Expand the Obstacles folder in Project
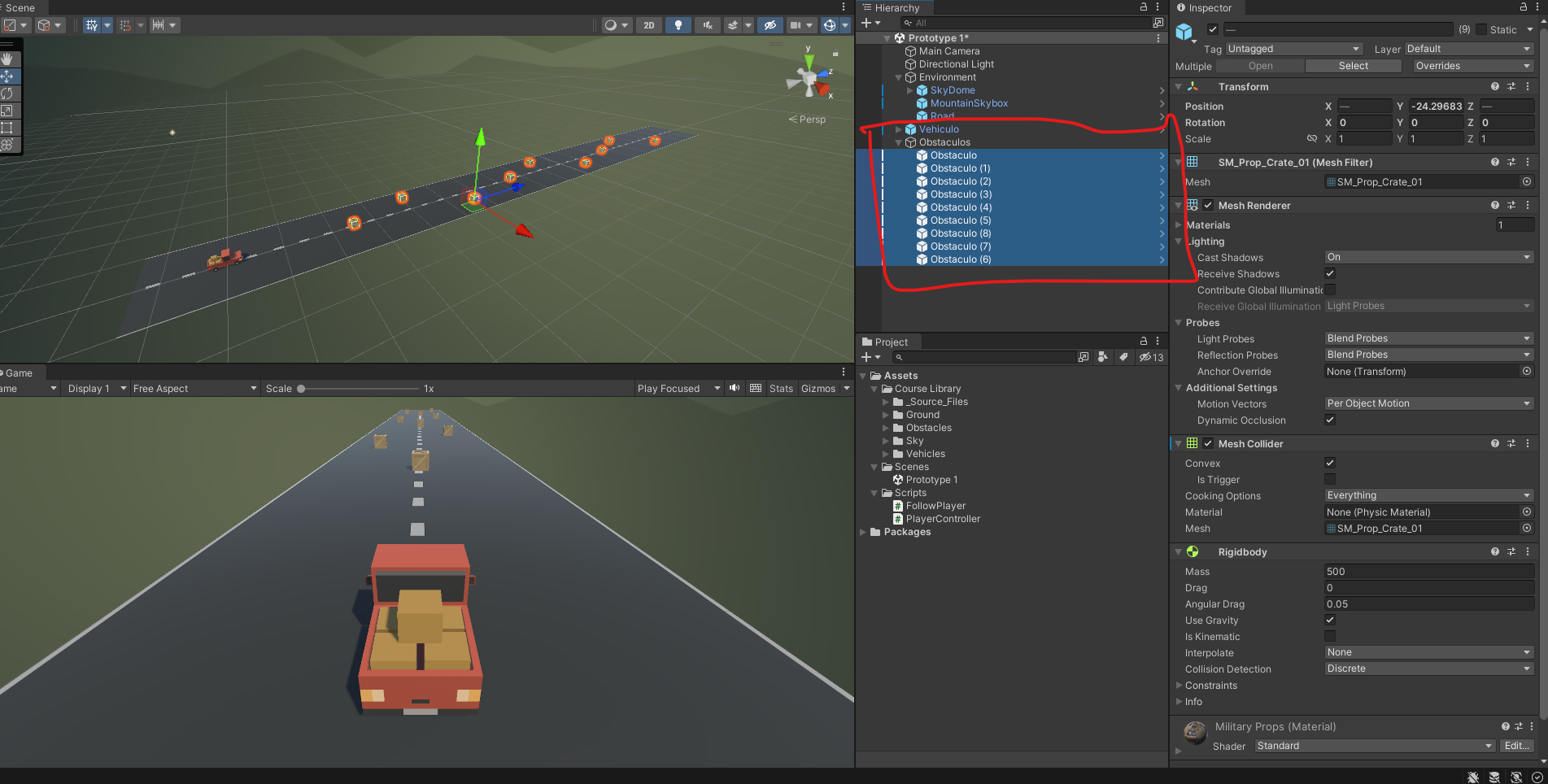1548x784 pixels. click(x=887, y=428)
